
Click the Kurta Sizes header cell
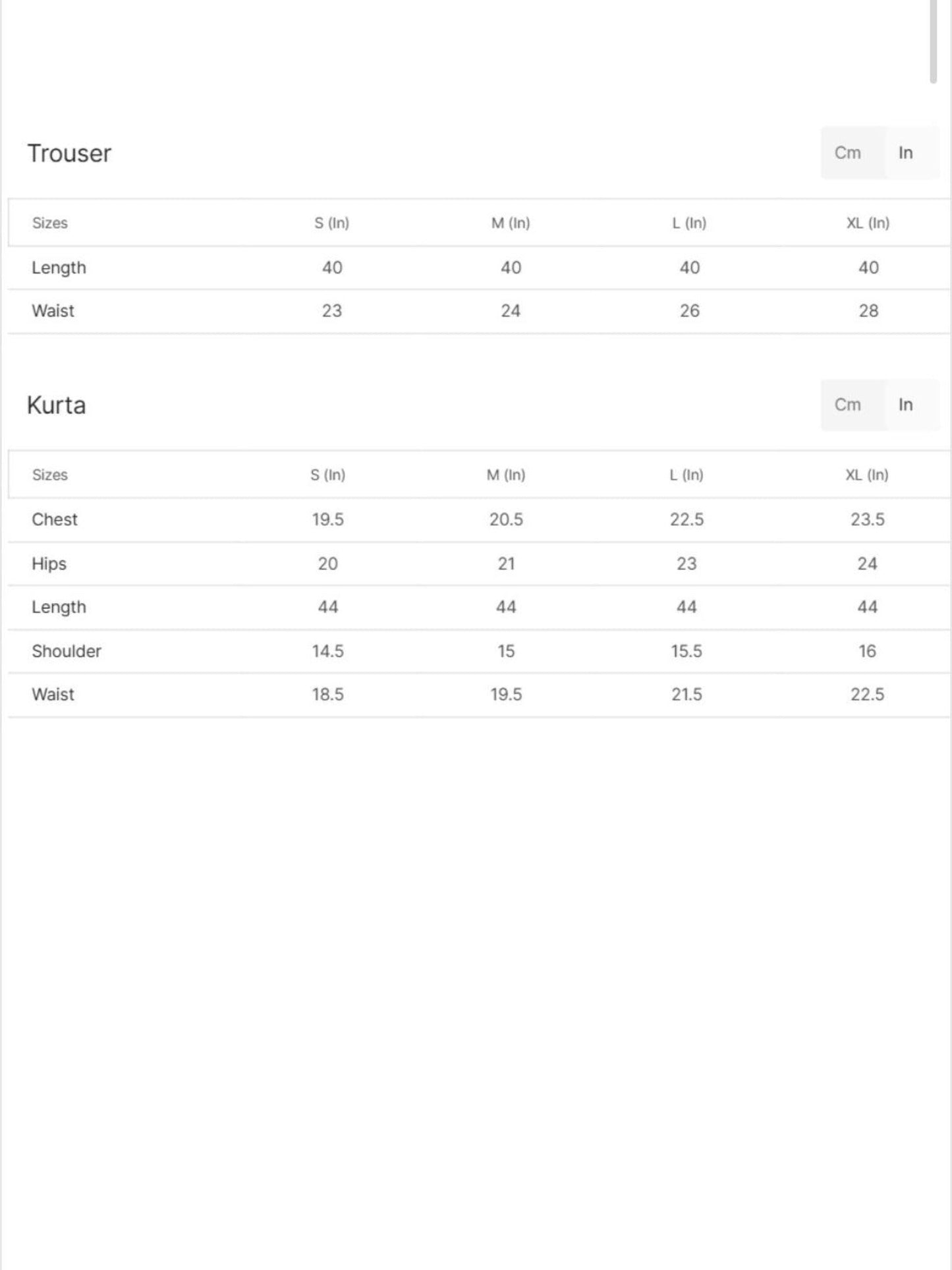coord(50,475)
